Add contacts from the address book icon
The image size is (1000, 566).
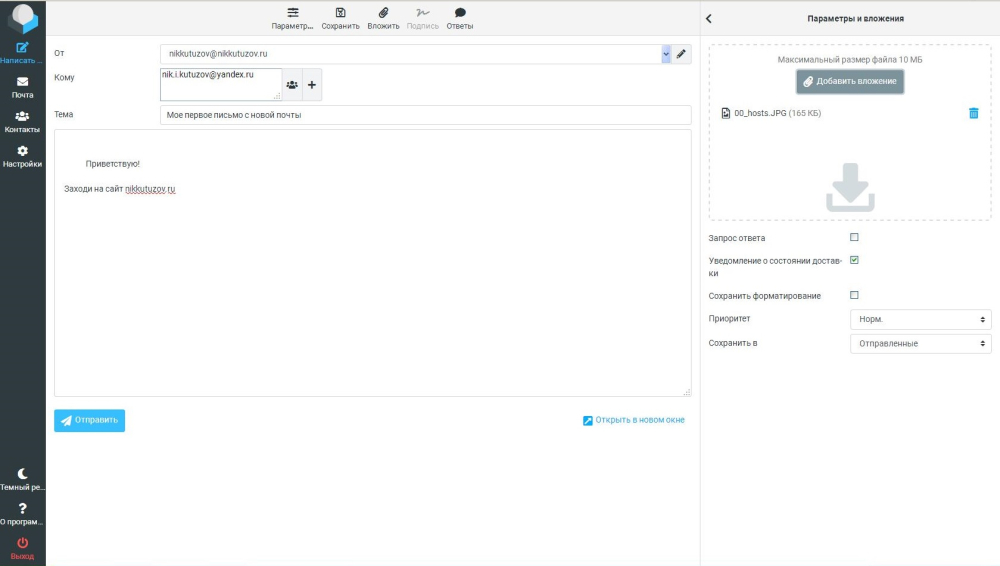[292, 84]
